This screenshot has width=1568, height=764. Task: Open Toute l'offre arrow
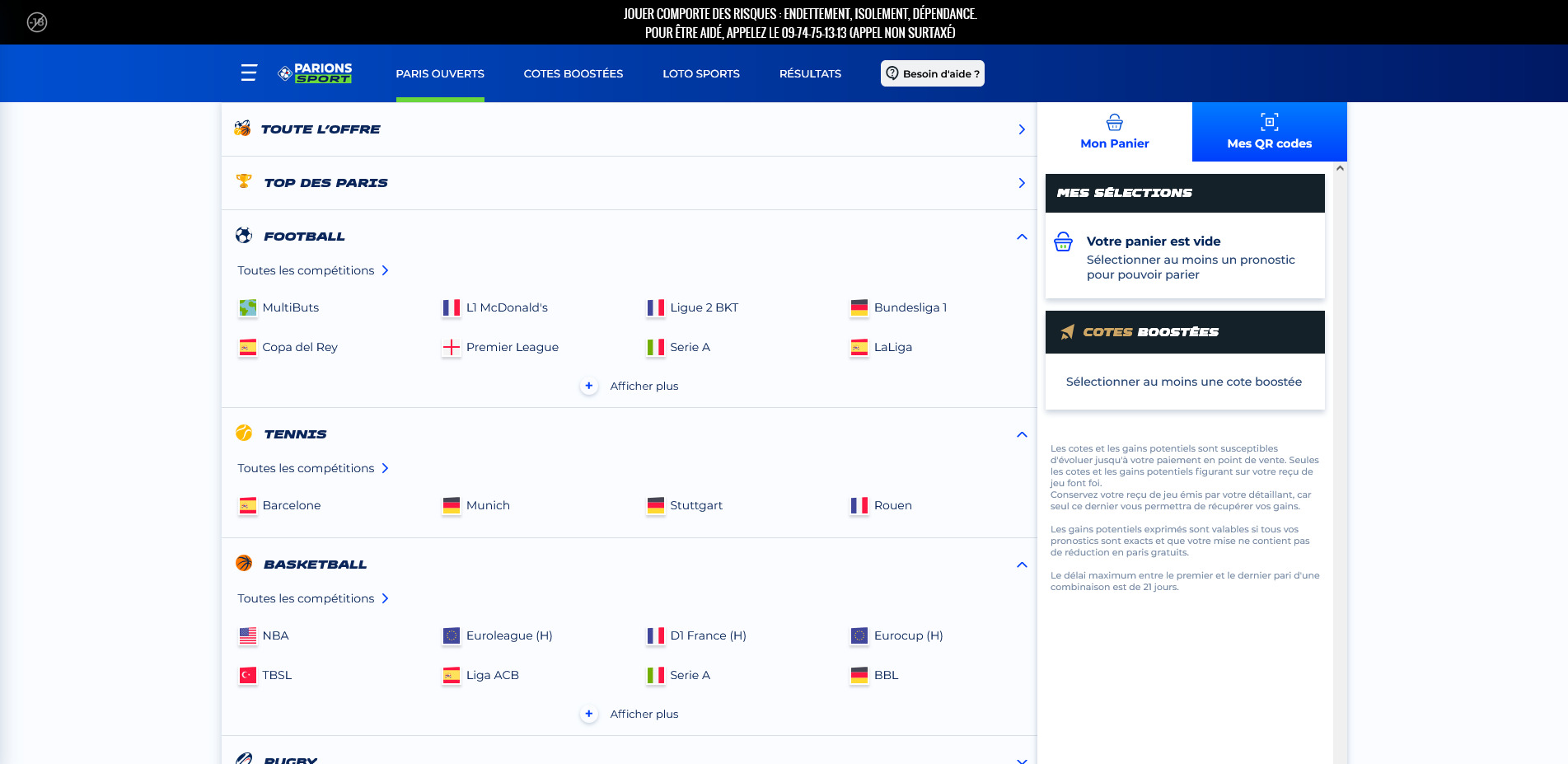[1022, 129]
